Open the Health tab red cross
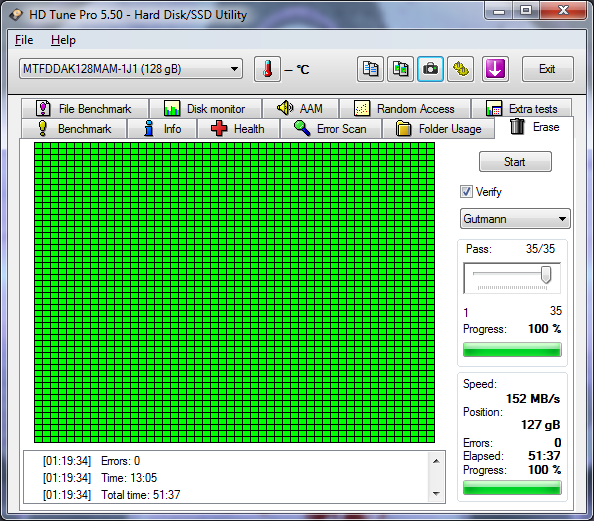The image size is (594, 521). click(238, 128)
